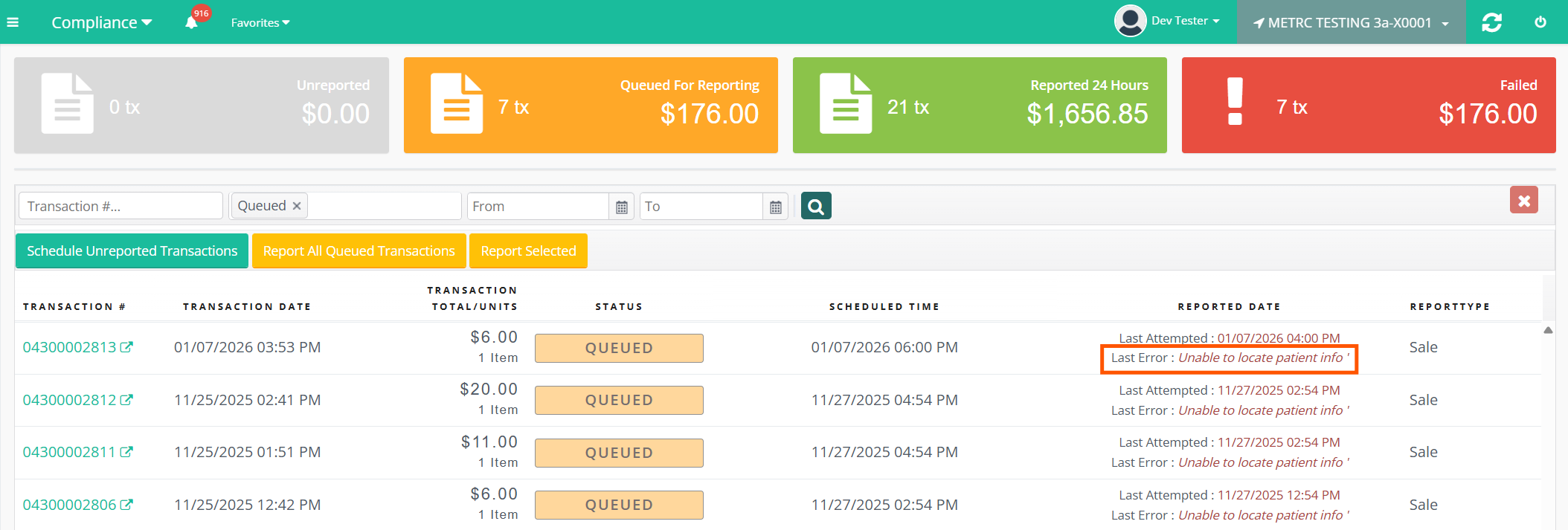Screen dimensions: 1568x530
Task: Focus the From date field
Action: (538, 206)
